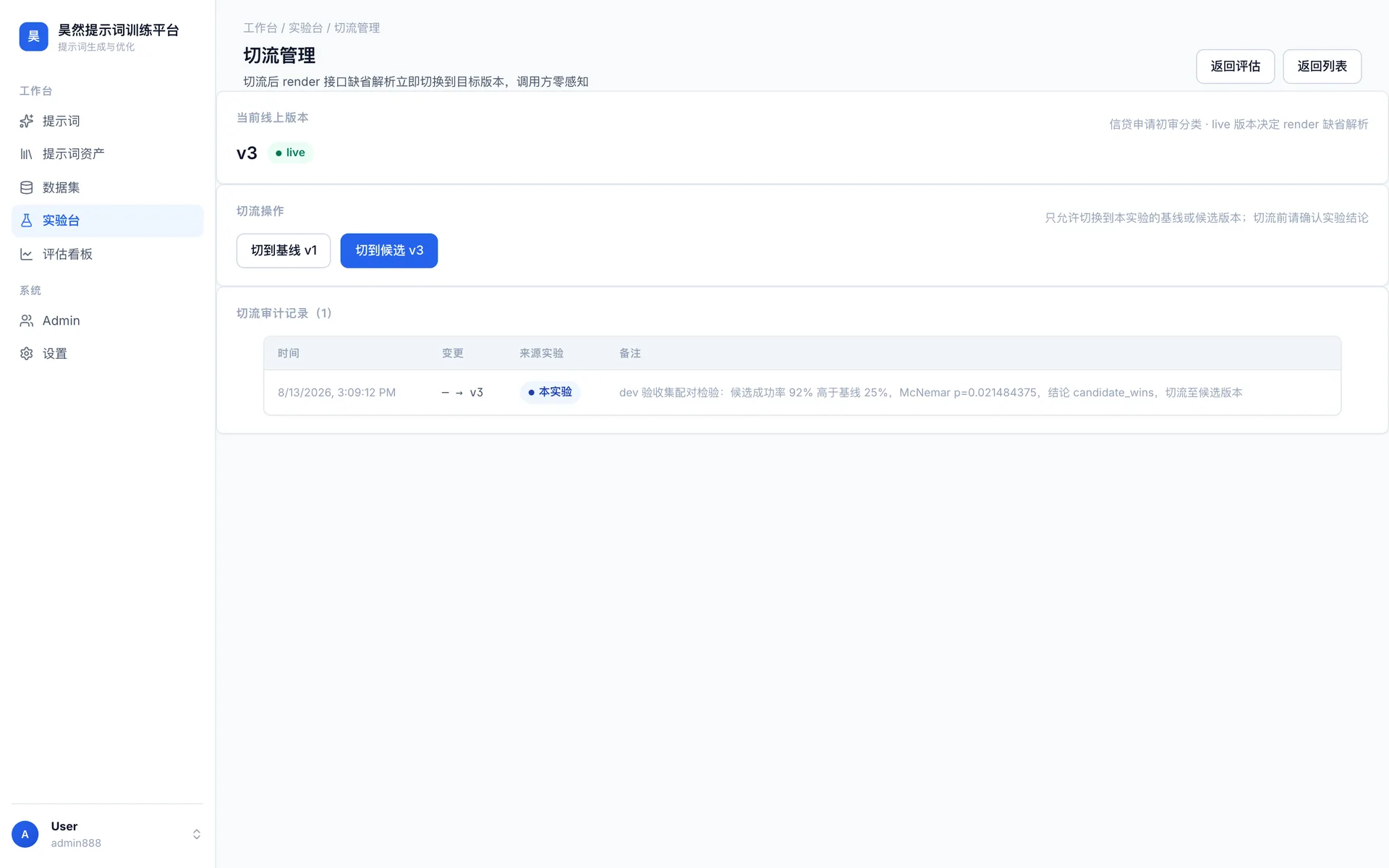Click the 时间 column header
Image resolution: width=1389 pixels, height=868 pixels.
click(x=289, y=353)
